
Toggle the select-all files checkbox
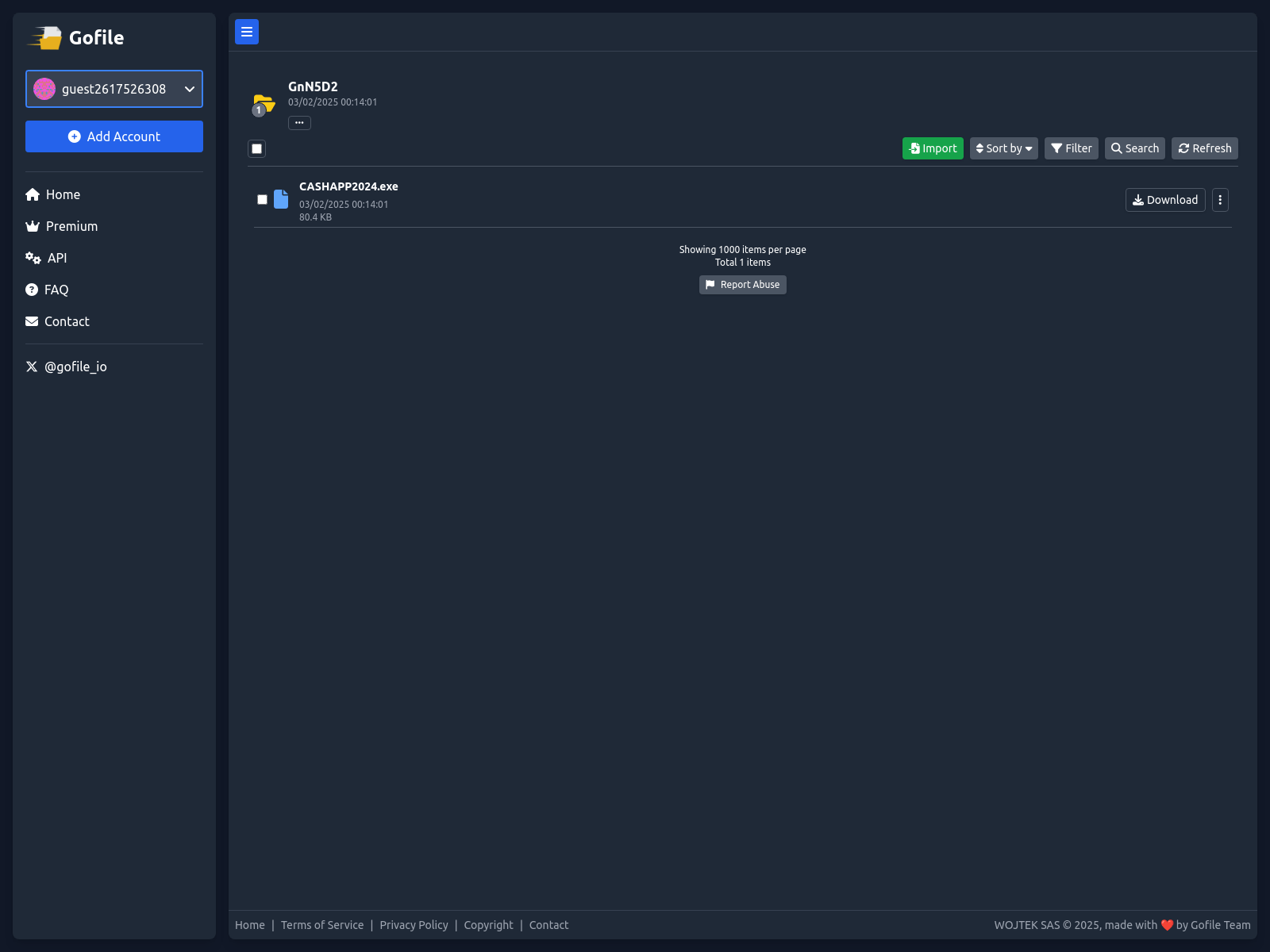[x=256, y=148]
